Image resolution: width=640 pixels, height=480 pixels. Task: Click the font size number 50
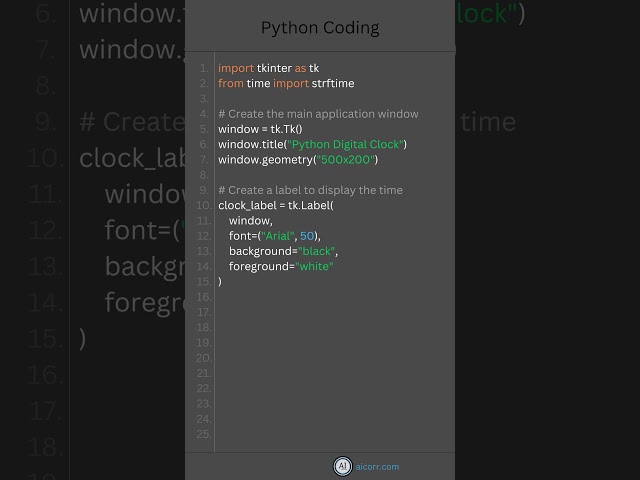307,236
